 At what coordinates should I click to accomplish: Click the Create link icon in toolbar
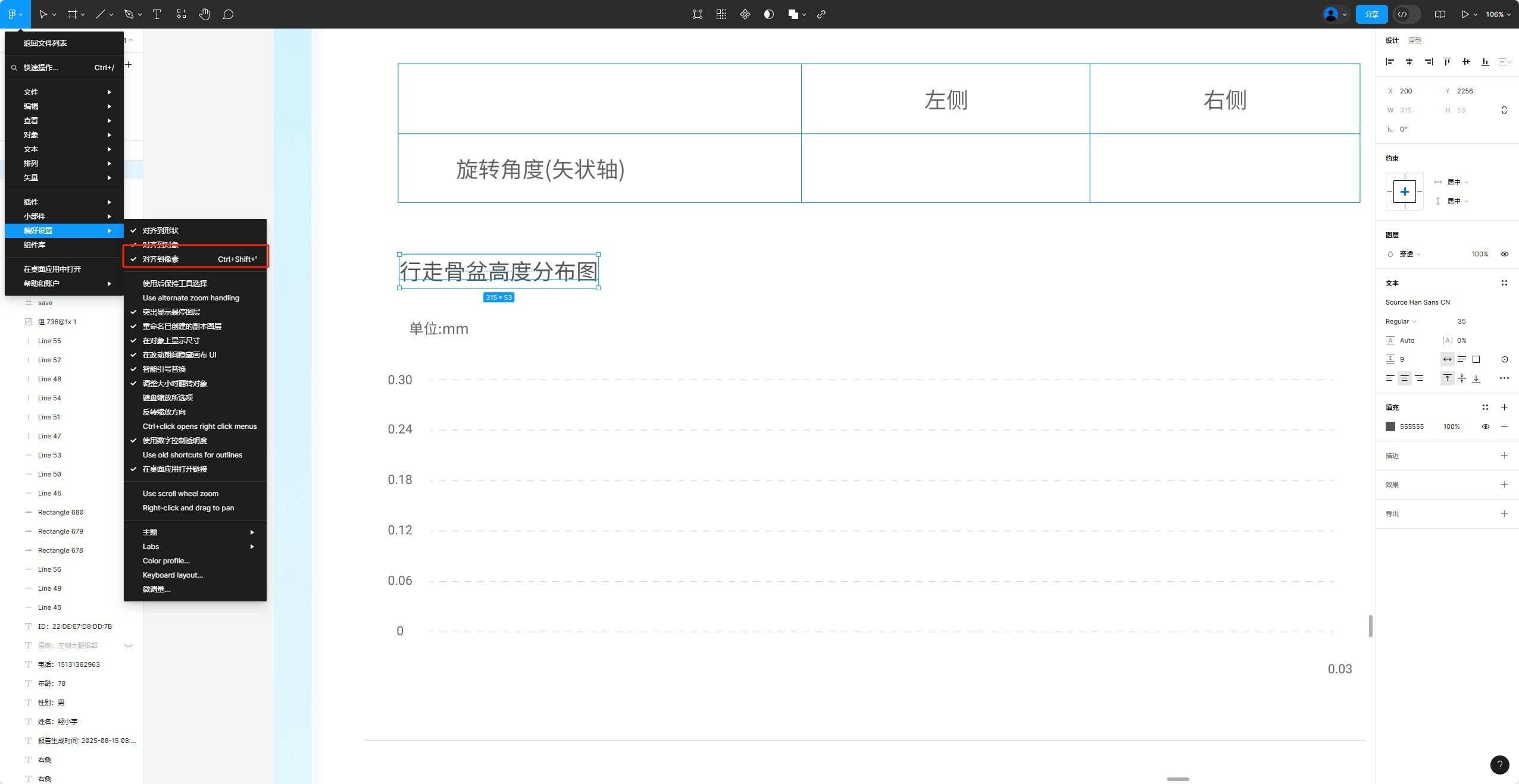pos(821,14)
